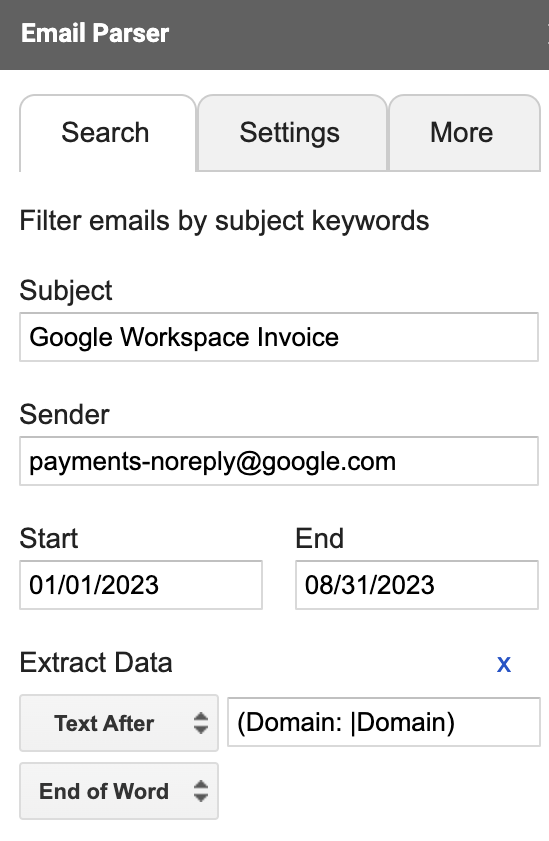
Task: Click the Extract Data heading
Action: [96, 662]
